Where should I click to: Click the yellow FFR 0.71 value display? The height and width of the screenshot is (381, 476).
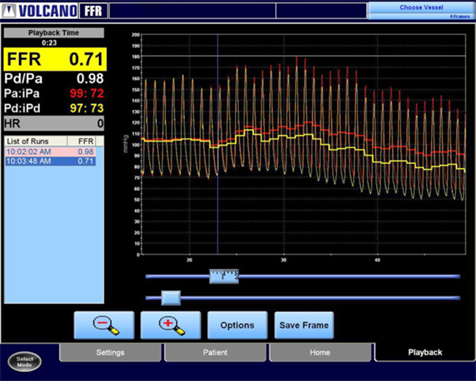tap(55, 59)
